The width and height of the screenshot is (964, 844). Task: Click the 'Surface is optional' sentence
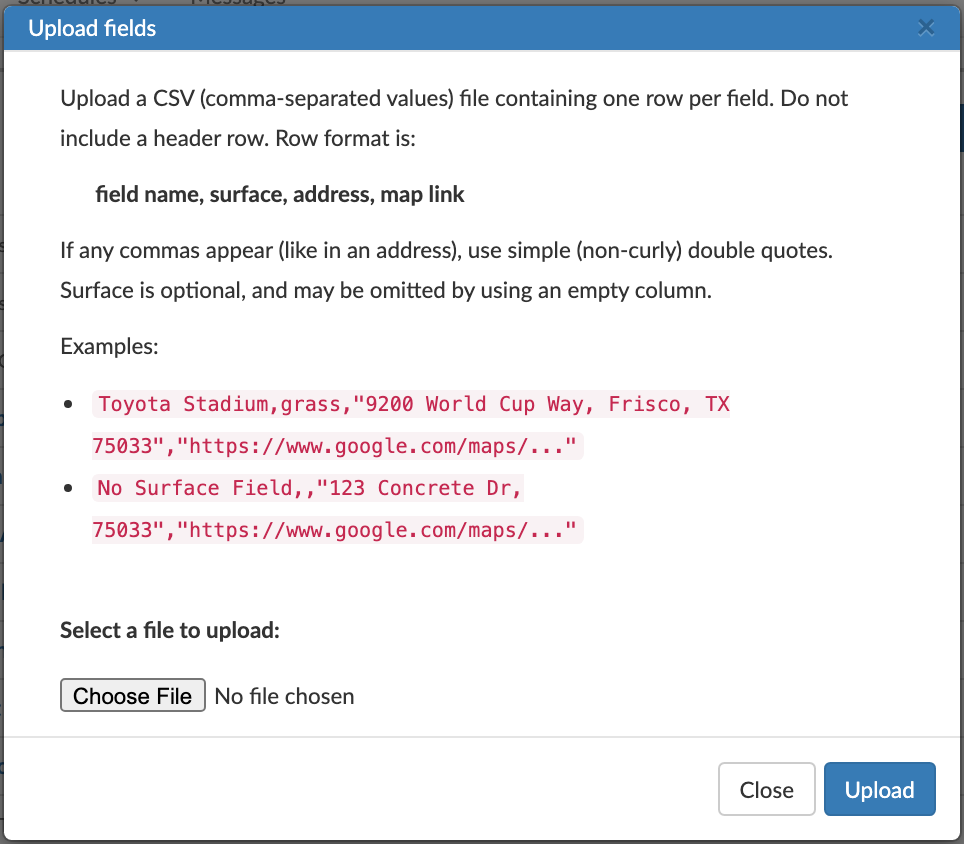[386, 290]
